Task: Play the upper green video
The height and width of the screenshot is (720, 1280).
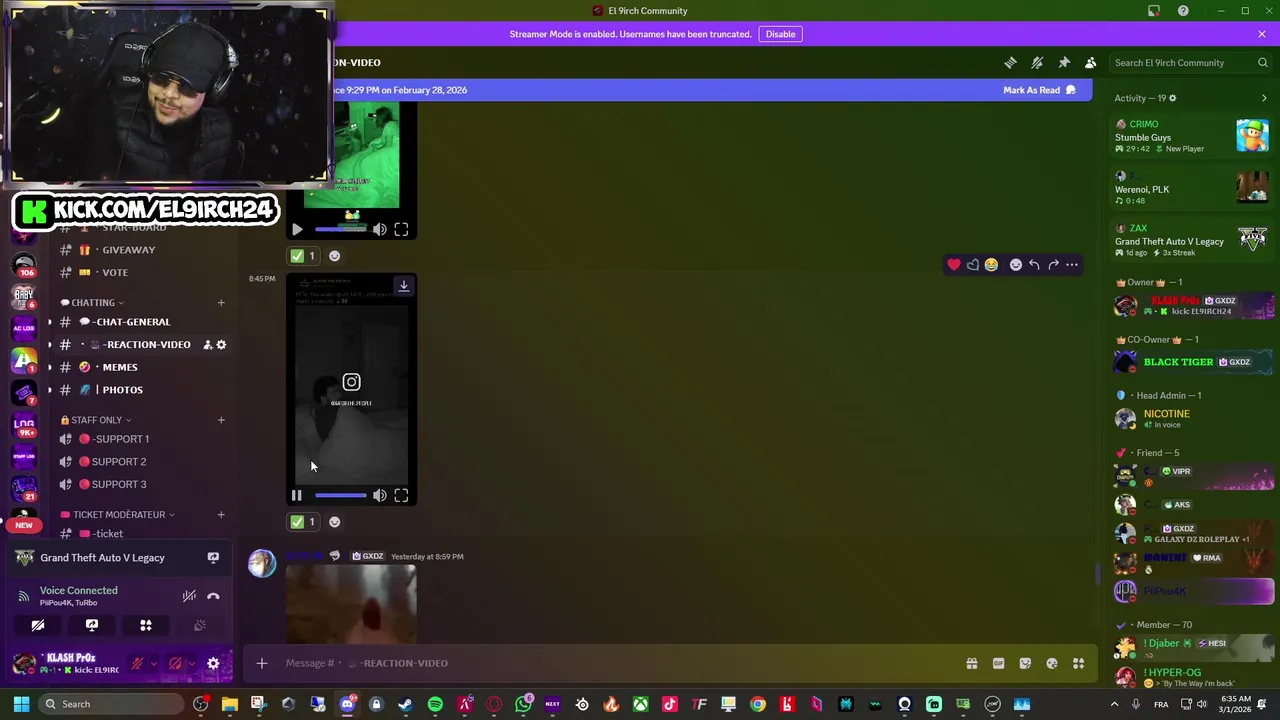Action: click(x=297, y=229)
